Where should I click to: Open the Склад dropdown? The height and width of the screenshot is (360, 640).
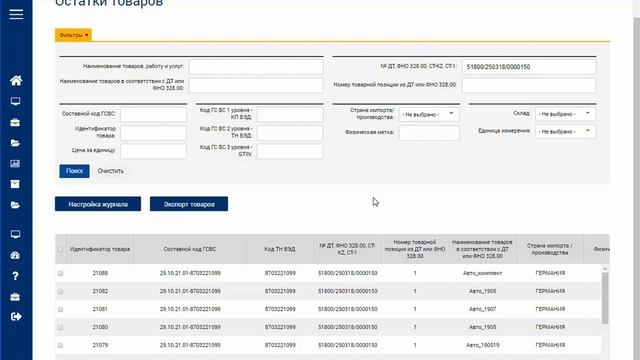click(565, 114)
